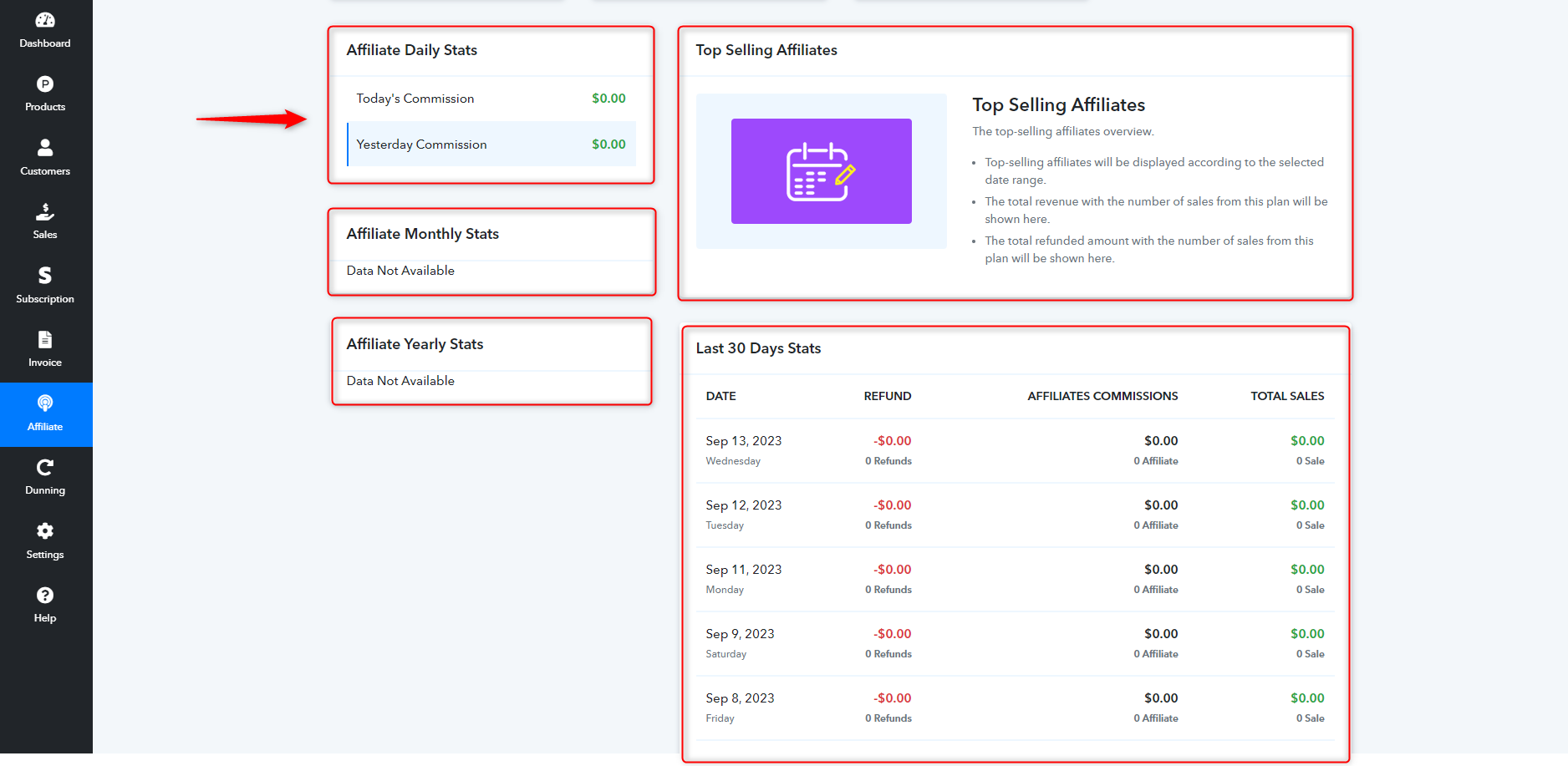Select the Affiliate sidebar icon
Screen dimensions: 1568x766
[x=45, y=403]
